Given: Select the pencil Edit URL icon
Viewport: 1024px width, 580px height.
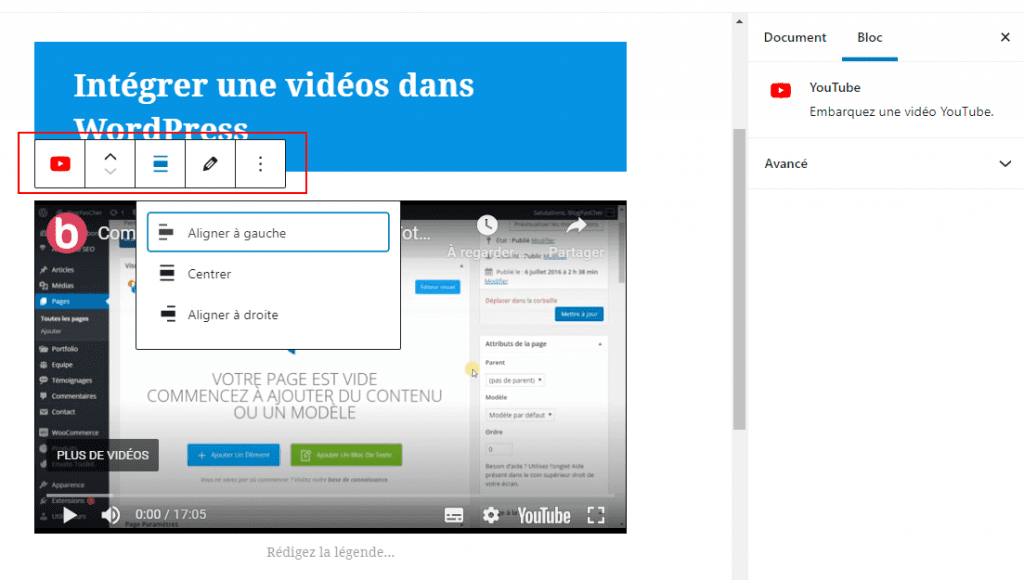Looking at the screenshot, I should (210, 162).
